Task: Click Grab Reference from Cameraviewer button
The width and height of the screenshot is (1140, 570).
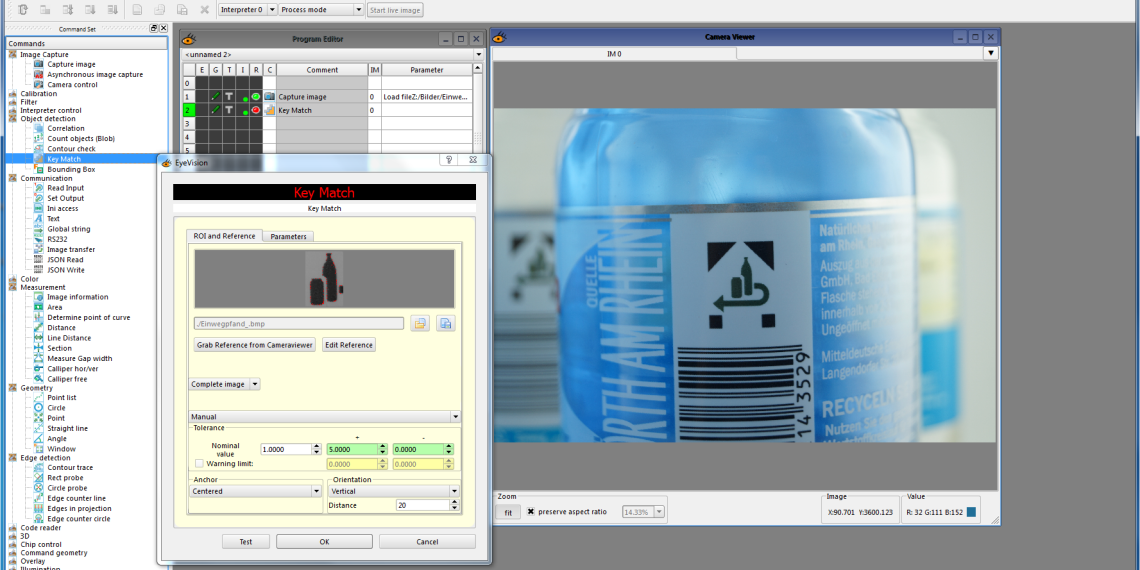Action: click(255, 345)
